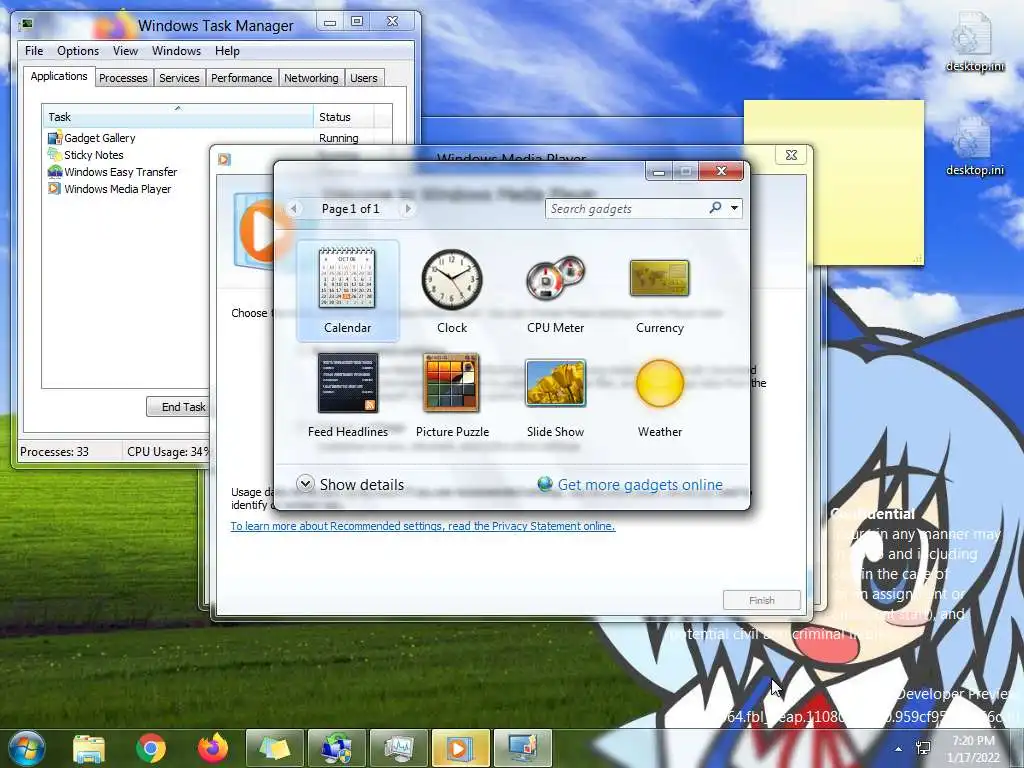This screenshot has width=1024, height=768.
Task: Expand Show details in gadget gallery
Action: point(350,485)
